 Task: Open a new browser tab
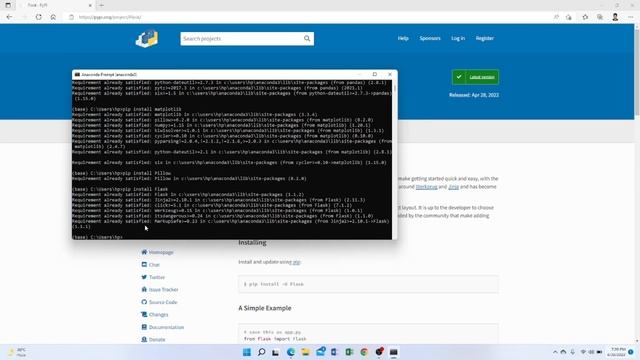pyautogui.click(x=101, y=5)
